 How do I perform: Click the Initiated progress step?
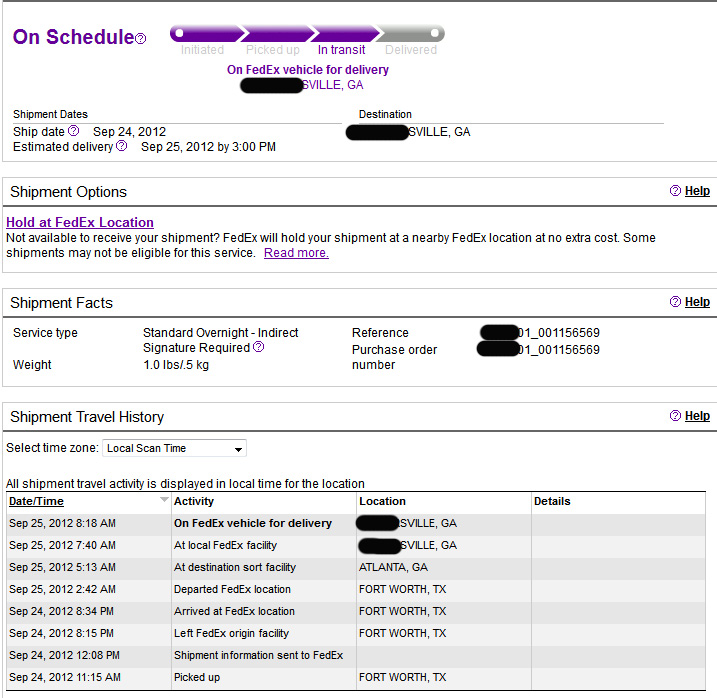[202, 50]
